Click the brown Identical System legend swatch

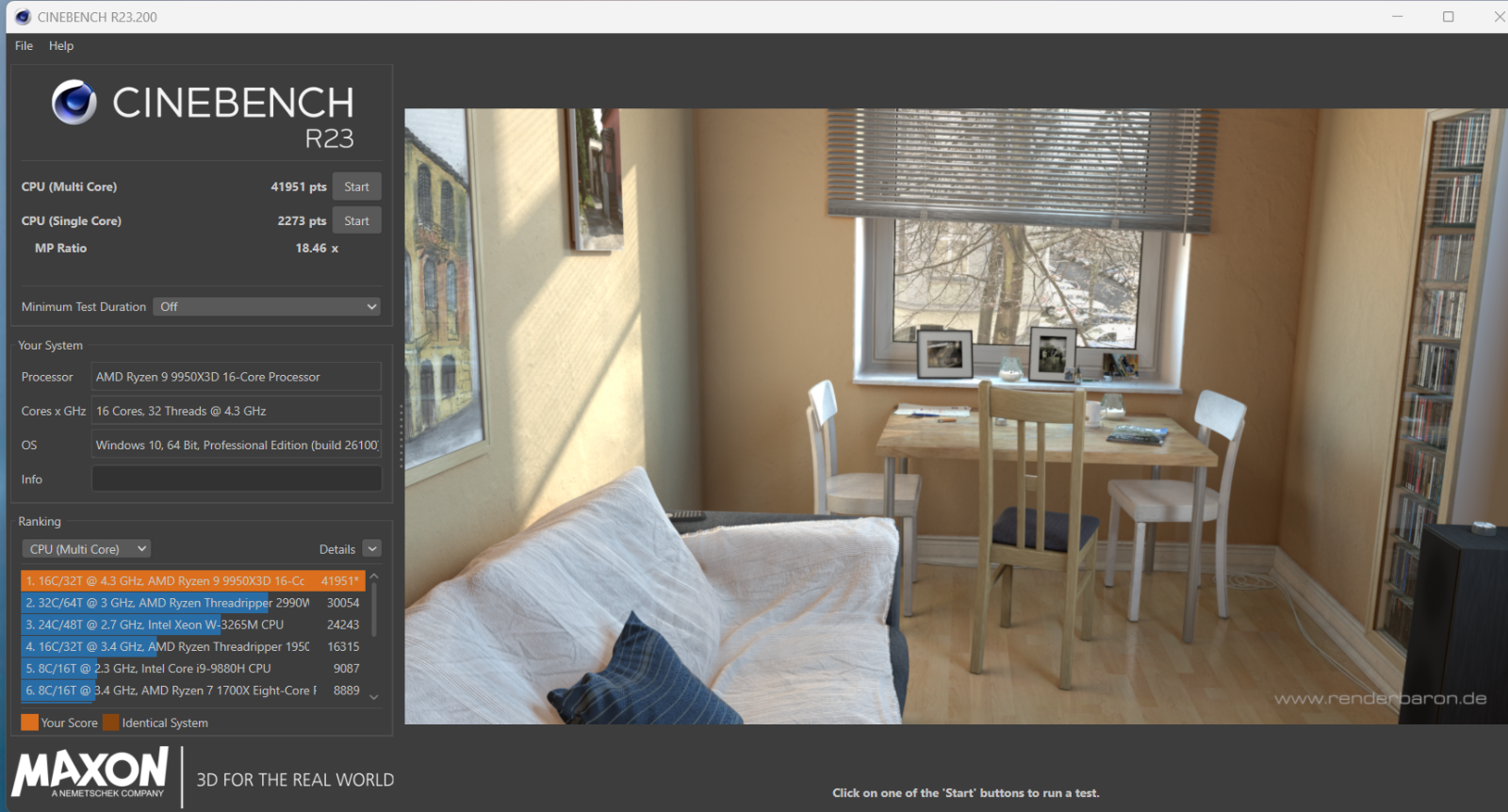tap(111, 723)
